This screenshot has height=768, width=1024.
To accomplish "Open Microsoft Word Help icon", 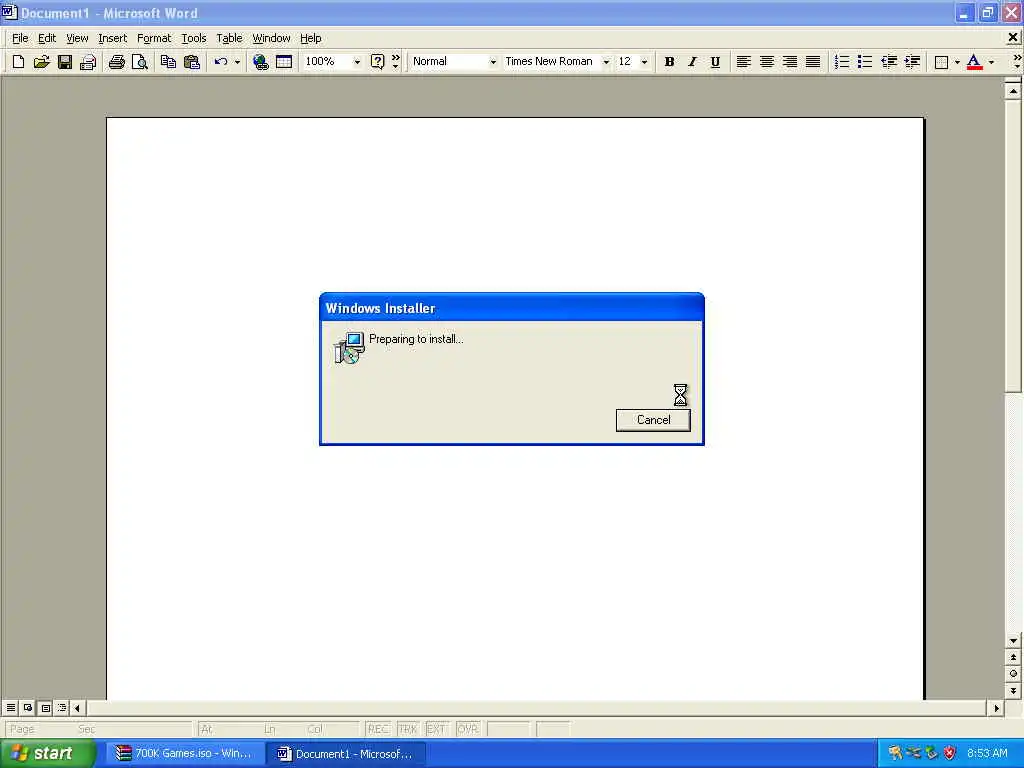I will point(377,62).
